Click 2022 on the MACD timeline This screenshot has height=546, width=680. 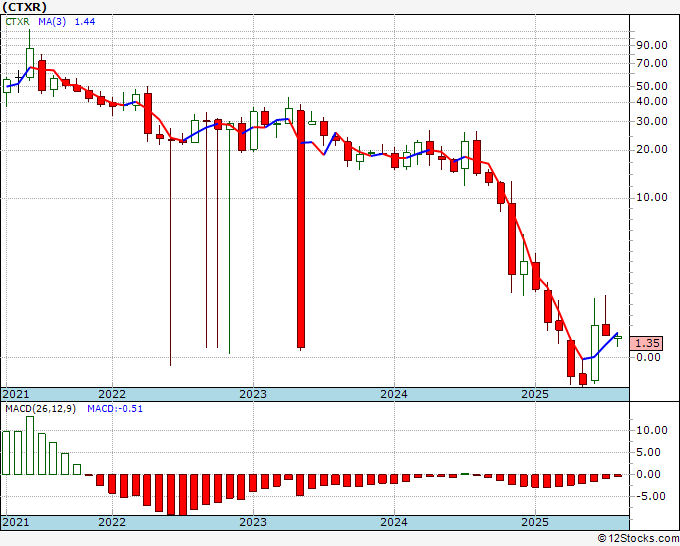point(112,522)
